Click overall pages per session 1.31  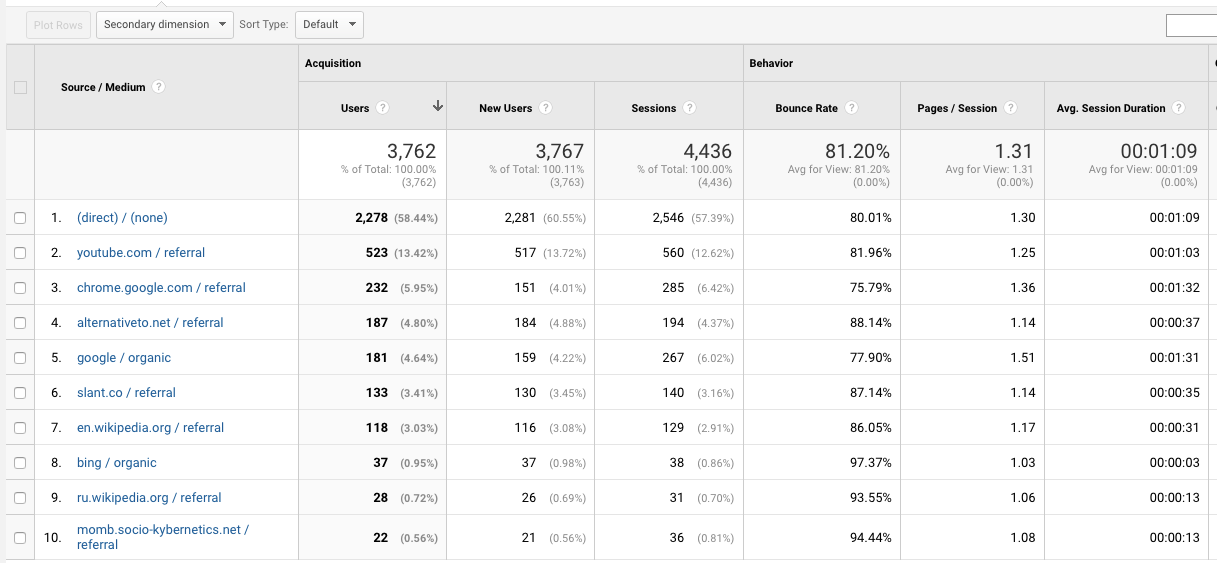1013,151
